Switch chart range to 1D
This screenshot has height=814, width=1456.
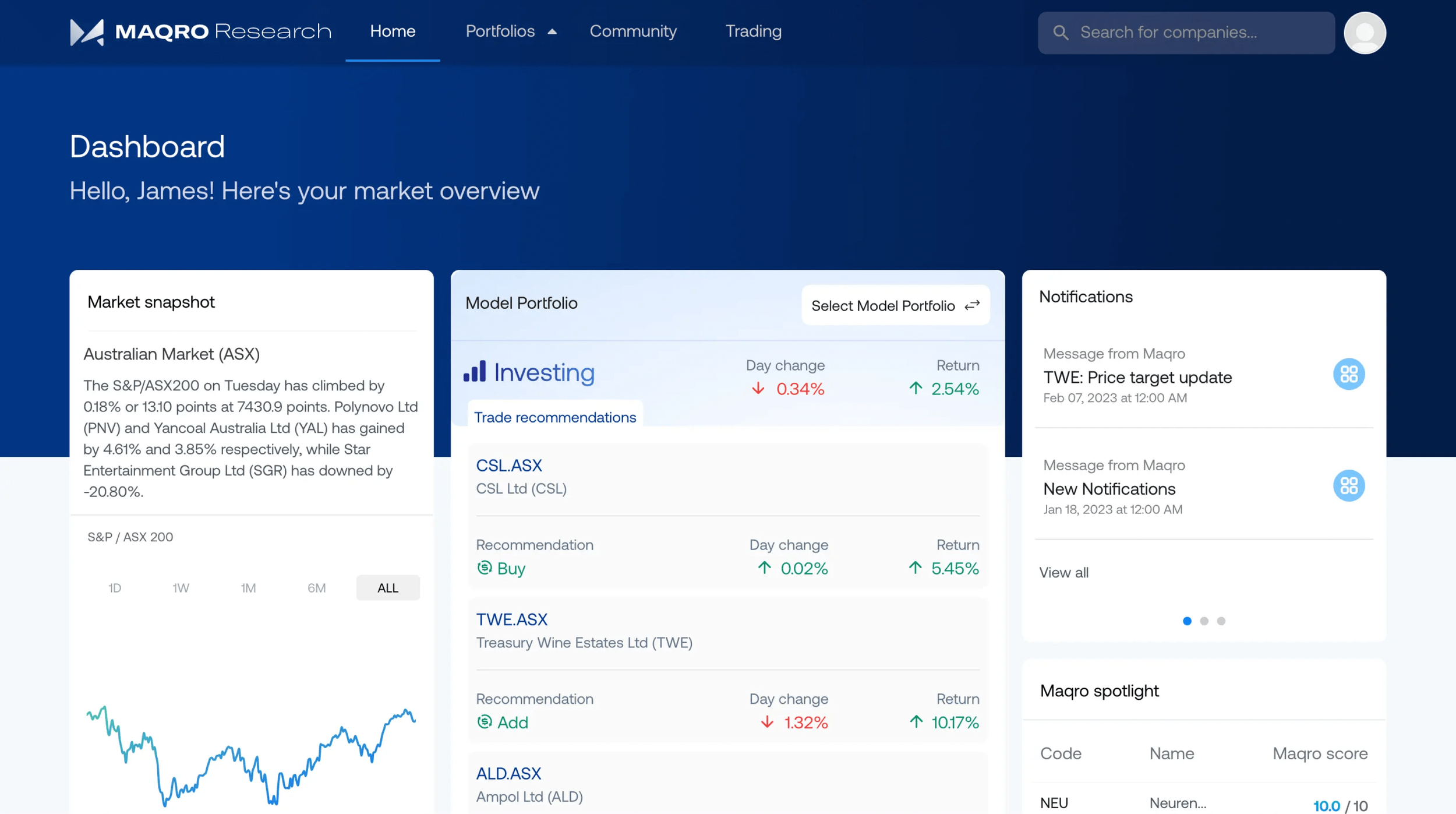(x=115, y=588)
